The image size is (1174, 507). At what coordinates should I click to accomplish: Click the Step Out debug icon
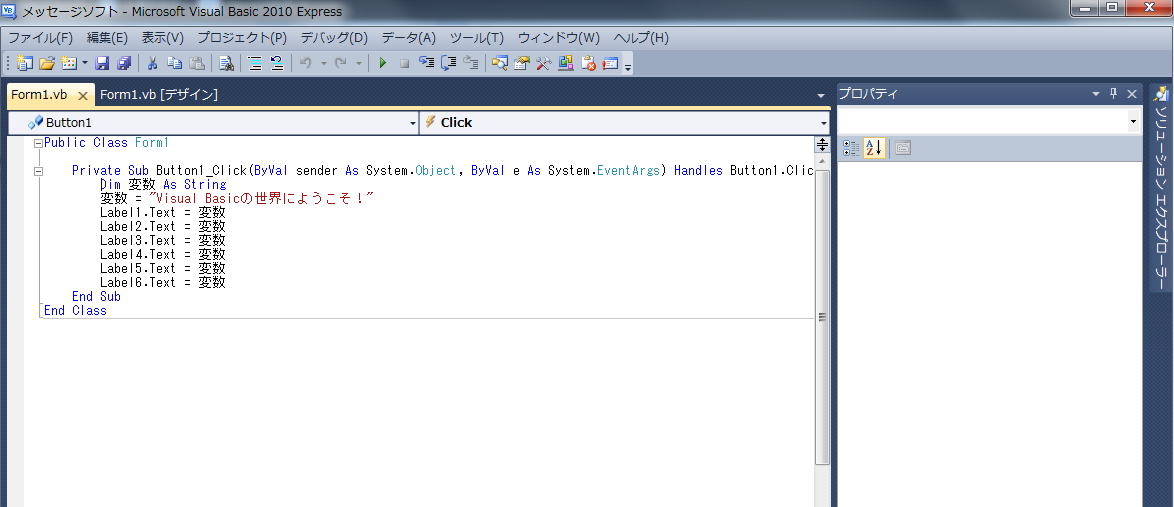[470, 64]
